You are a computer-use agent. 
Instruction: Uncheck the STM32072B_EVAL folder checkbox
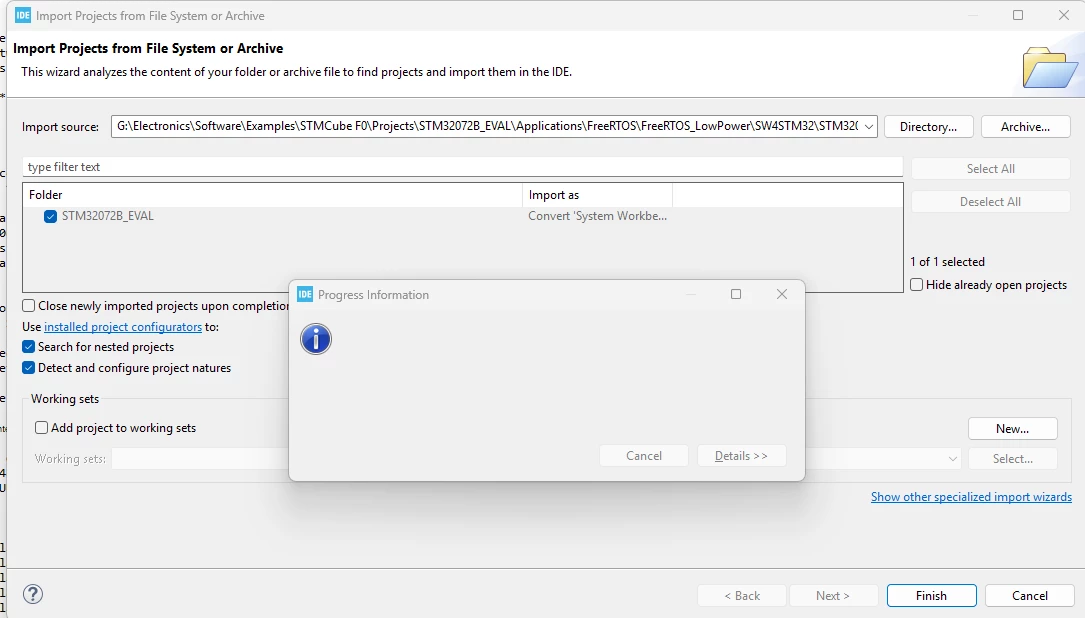pos(50,217)
